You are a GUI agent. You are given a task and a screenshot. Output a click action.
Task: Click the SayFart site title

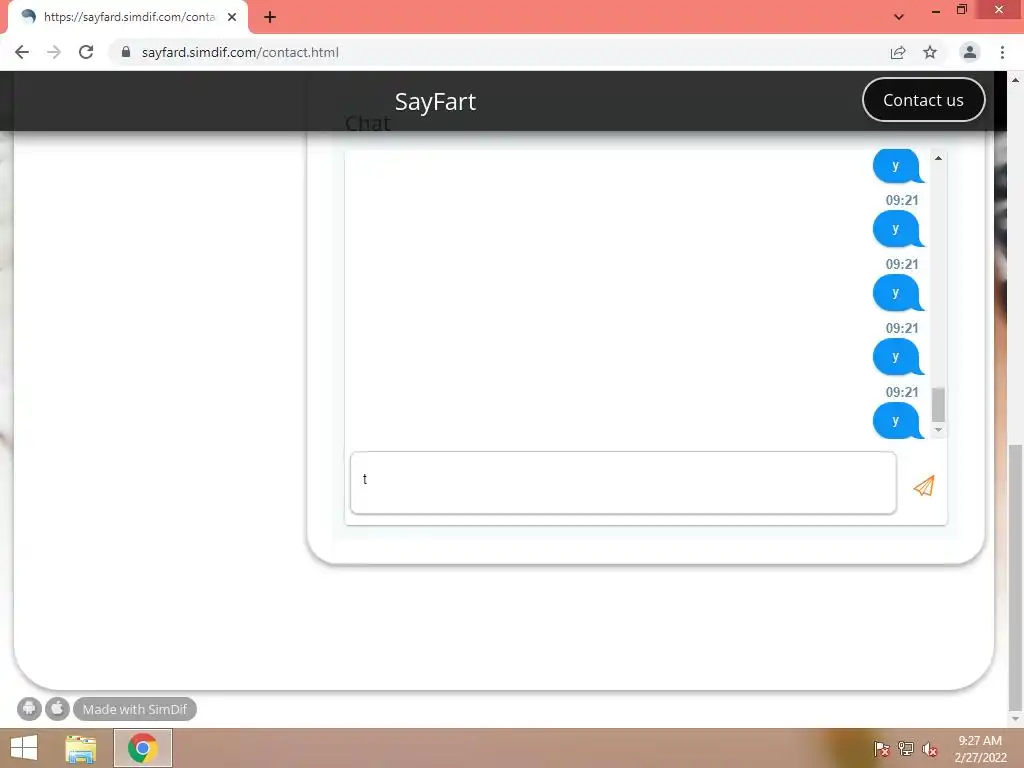pyautogui.click(x=435, y=101)
